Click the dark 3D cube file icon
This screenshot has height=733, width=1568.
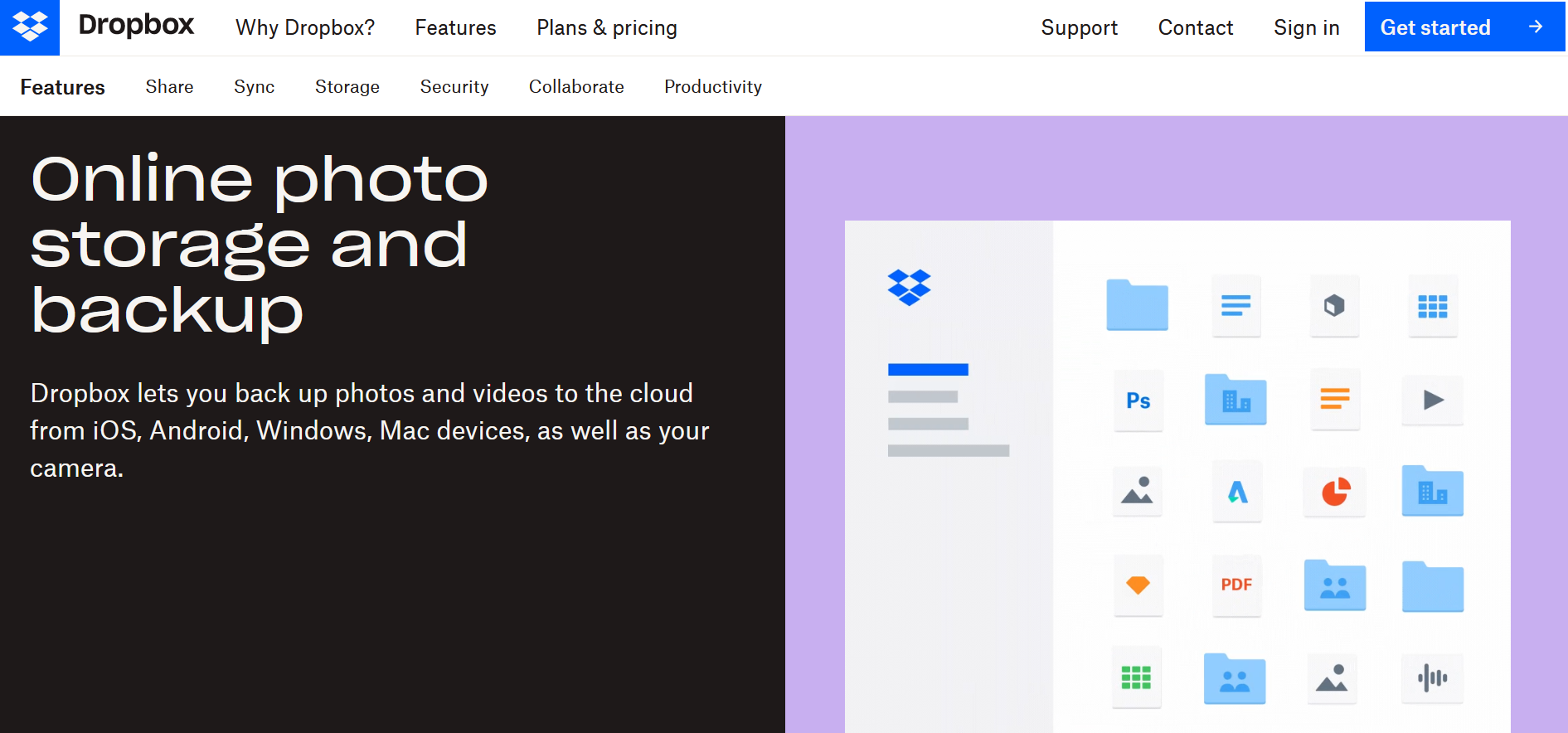1334,306
